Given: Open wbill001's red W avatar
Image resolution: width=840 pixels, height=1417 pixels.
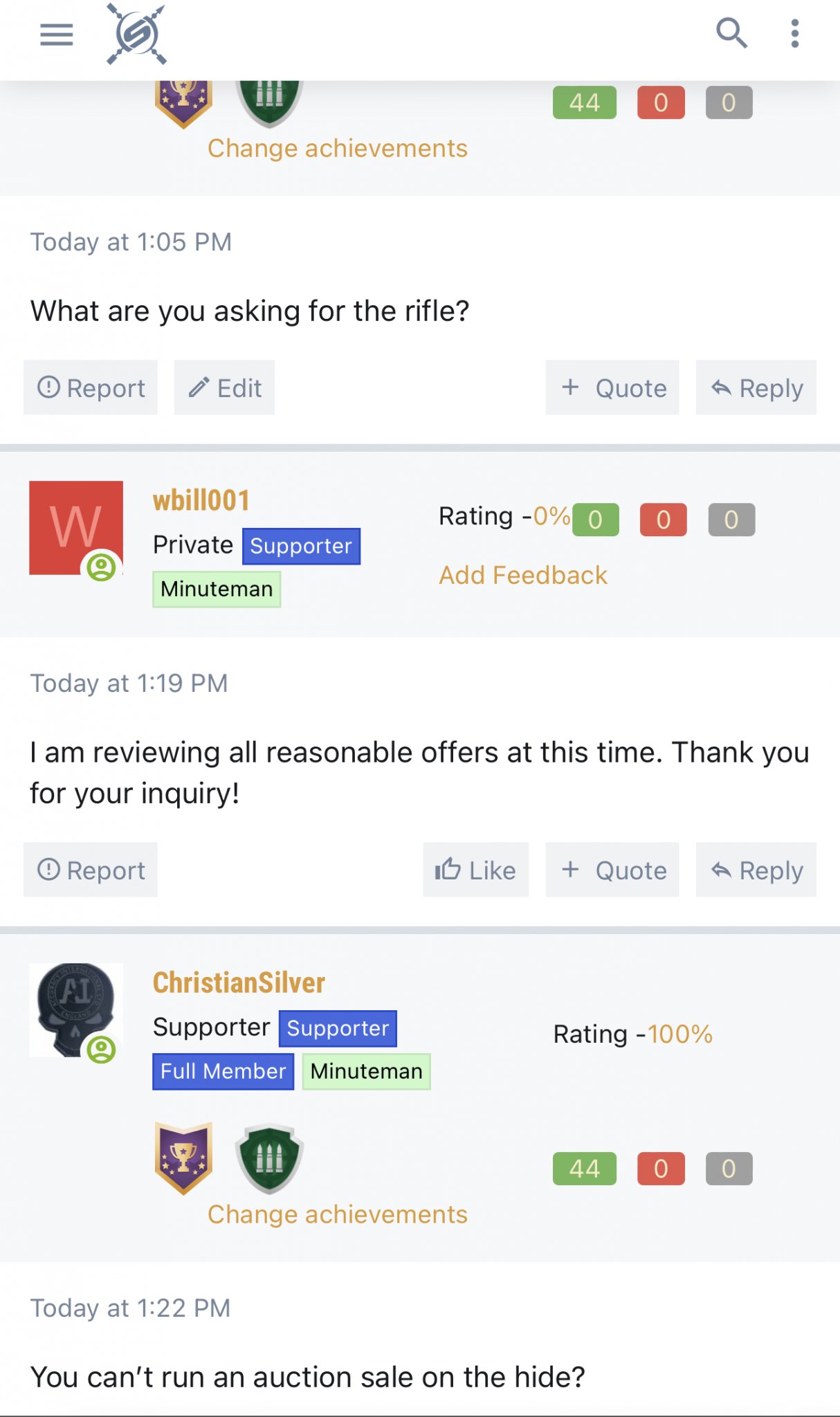Looking at the screenshot, I should tap(76, 528).
